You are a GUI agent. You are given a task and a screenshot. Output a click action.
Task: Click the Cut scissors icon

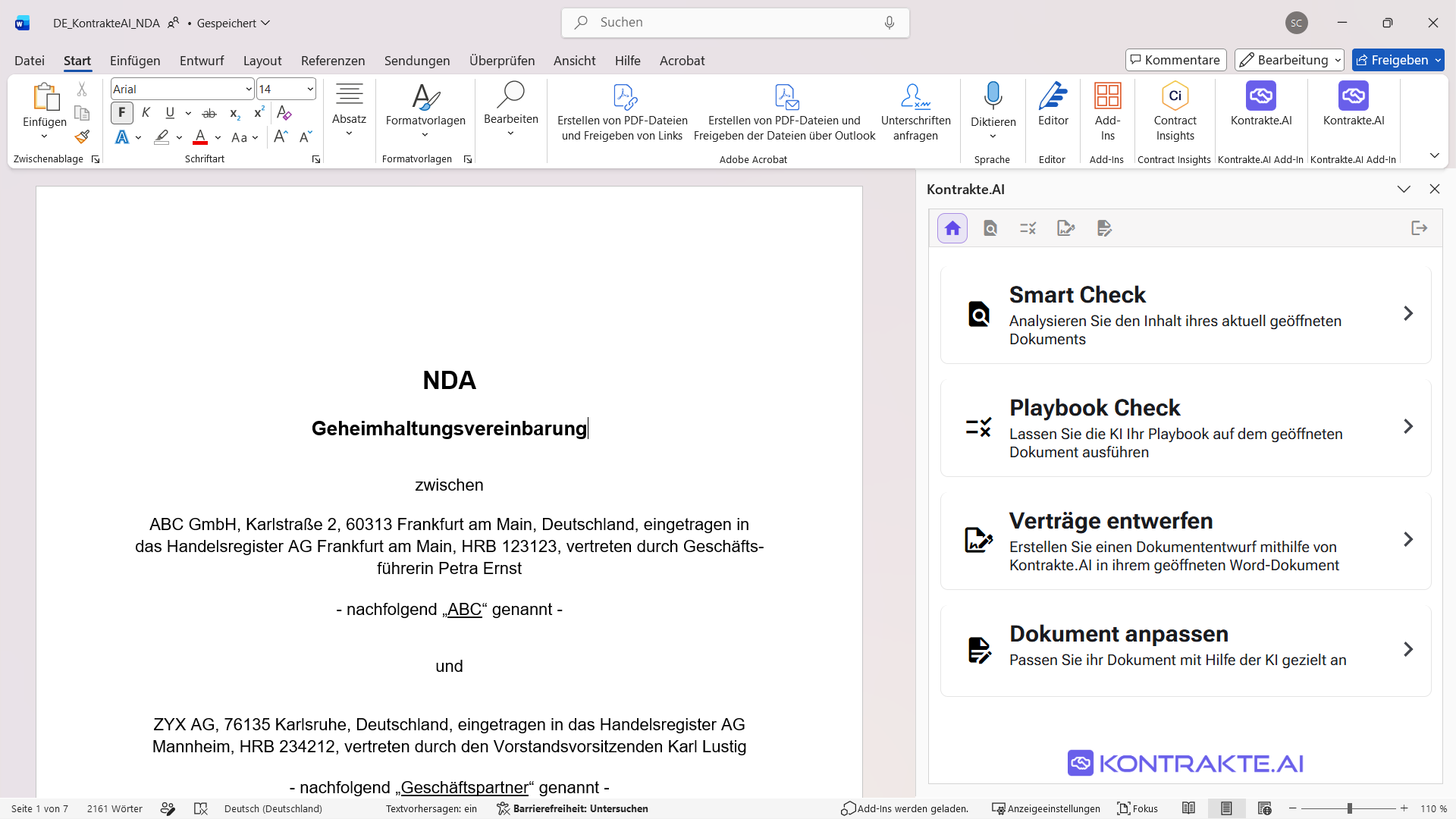point(82,89)
